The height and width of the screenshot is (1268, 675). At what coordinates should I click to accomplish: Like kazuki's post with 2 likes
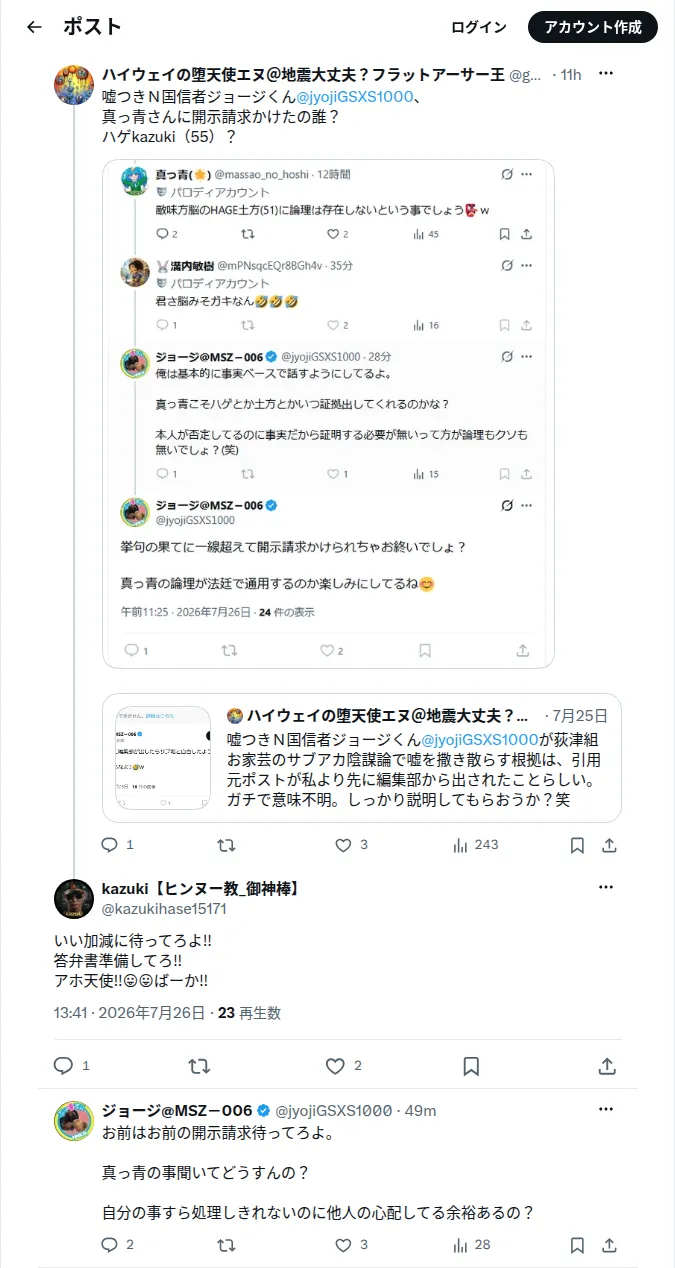(345, 1066)
